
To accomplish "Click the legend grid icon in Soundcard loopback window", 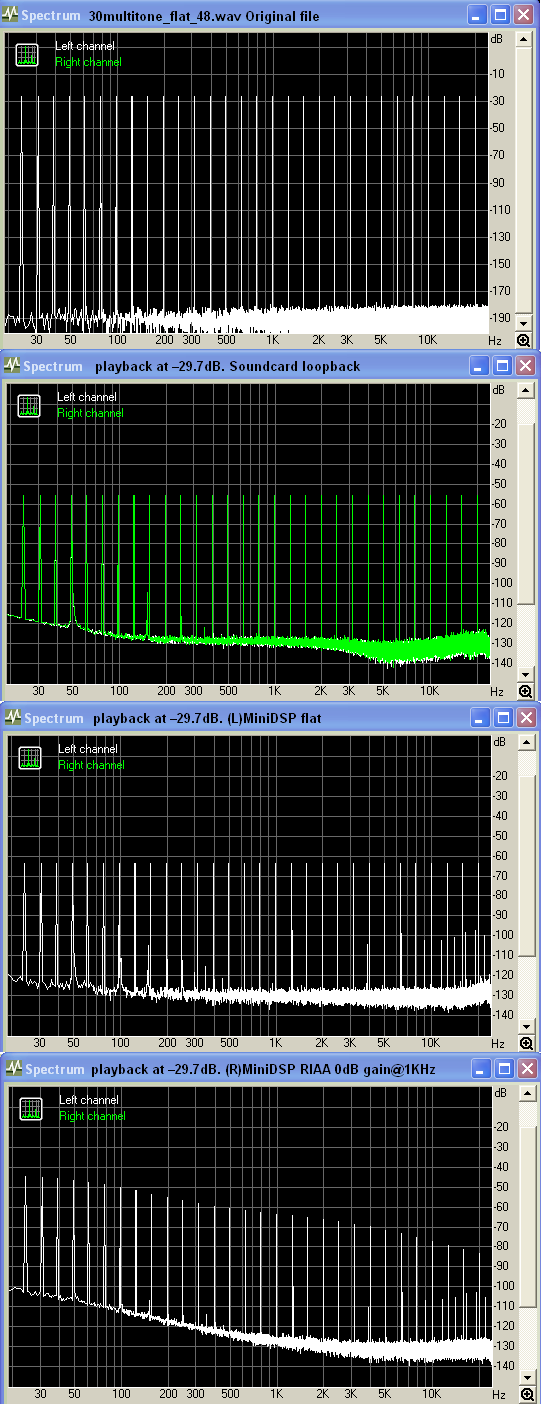I will coord(28,406).
